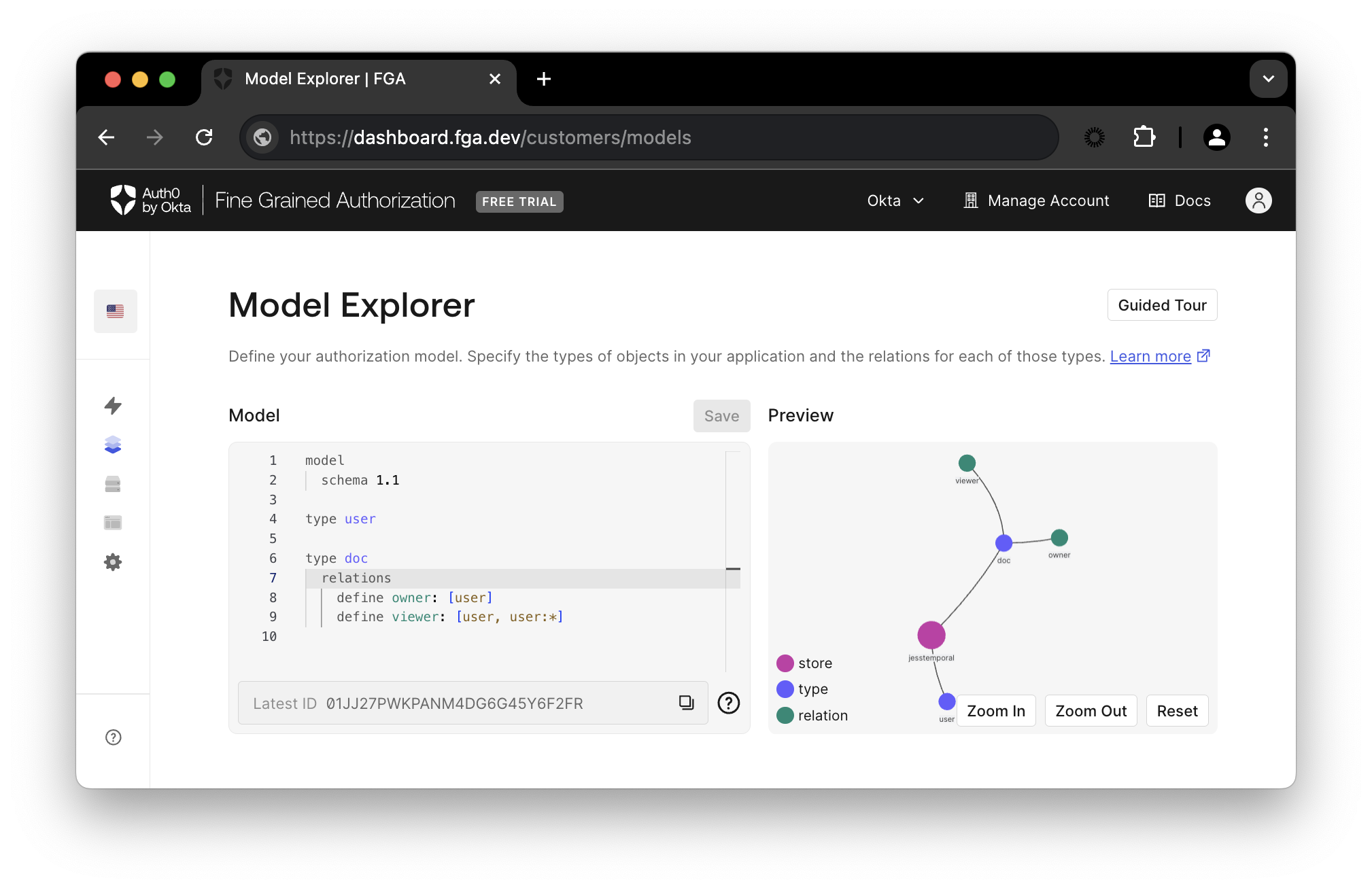Click the FREE TRIAL badge
Image resolution: width=1372 pixels, height=889 pixels.
(x=519, y=202)
